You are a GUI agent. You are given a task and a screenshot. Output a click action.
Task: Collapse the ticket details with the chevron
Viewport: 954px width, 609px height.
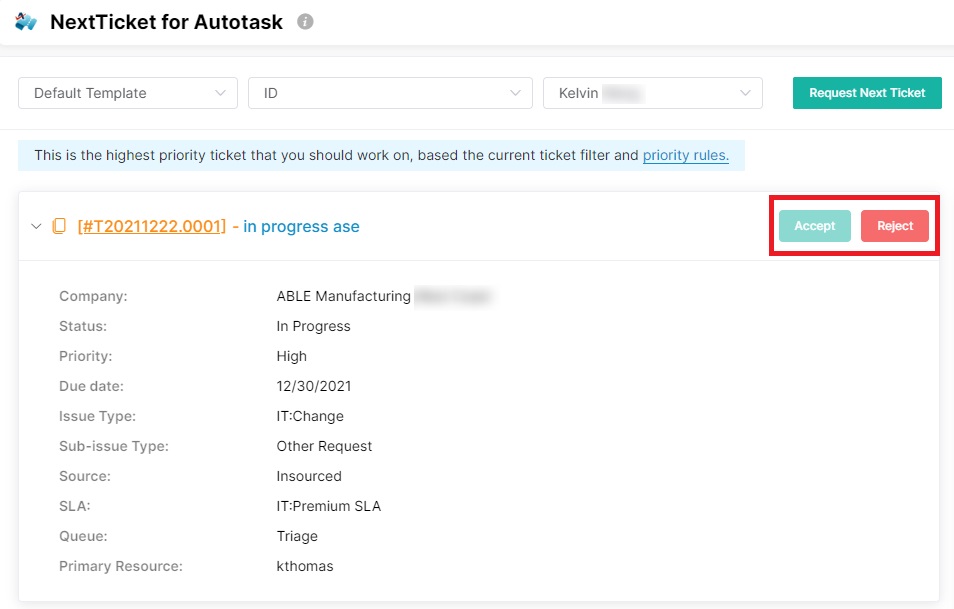37,226
